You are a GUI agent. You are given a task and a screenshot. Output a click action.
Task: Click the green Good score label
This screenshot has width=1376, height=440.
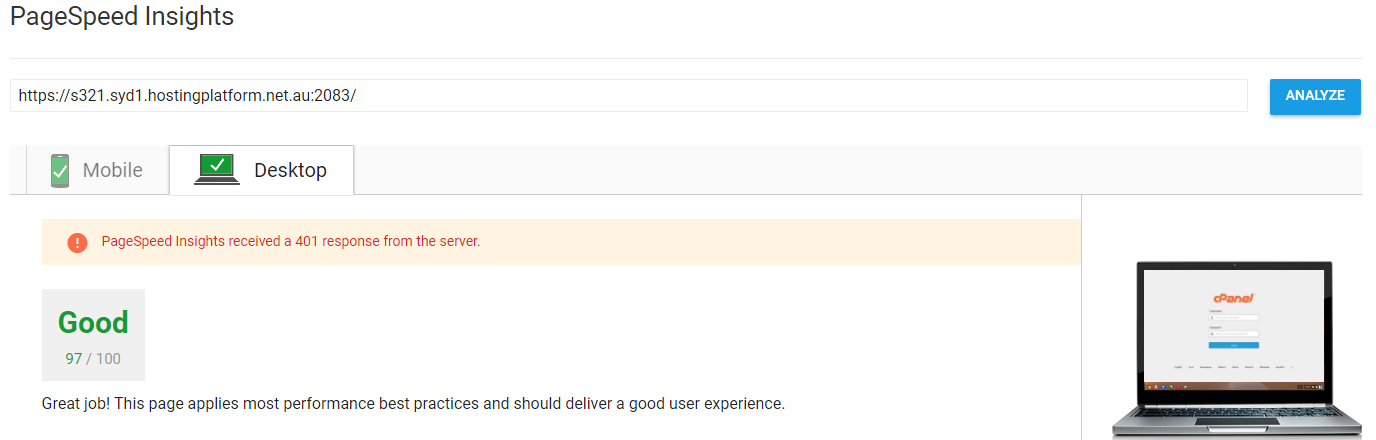(x=93, y=323)
